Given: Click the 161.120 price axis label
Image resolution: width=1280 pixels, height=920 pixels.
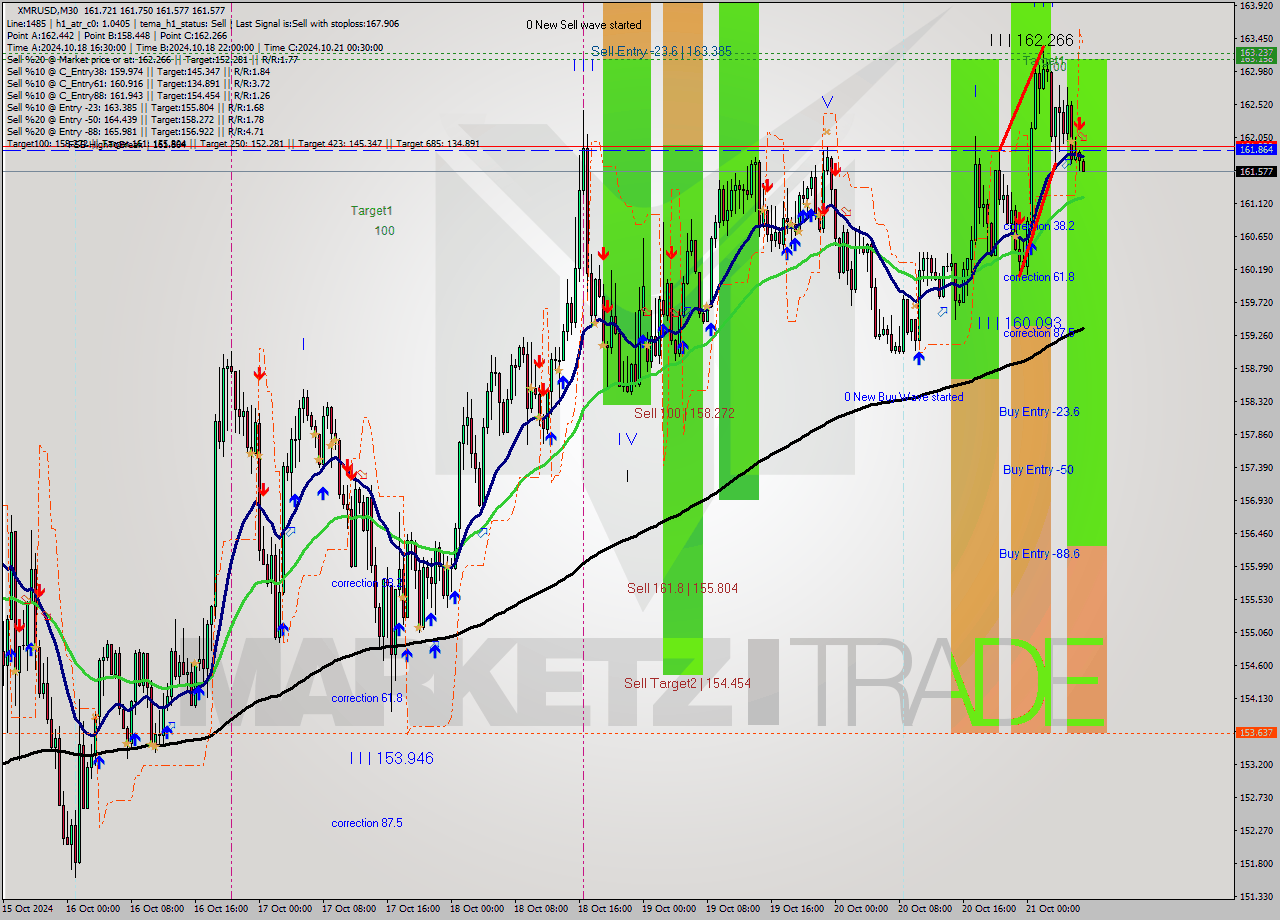Looking at the screenshot, I should click(x=1256, y=204).
